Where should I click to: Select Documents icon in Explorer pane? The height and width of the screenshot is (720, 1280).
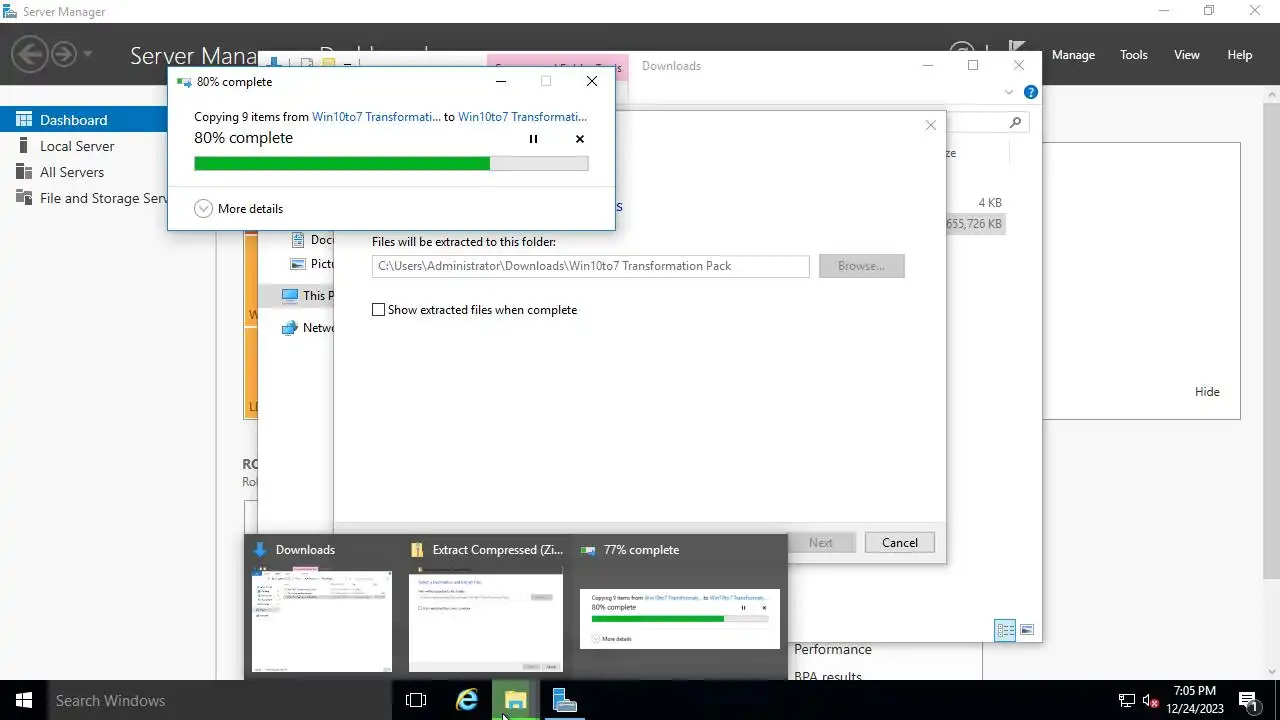click(298, 240)
